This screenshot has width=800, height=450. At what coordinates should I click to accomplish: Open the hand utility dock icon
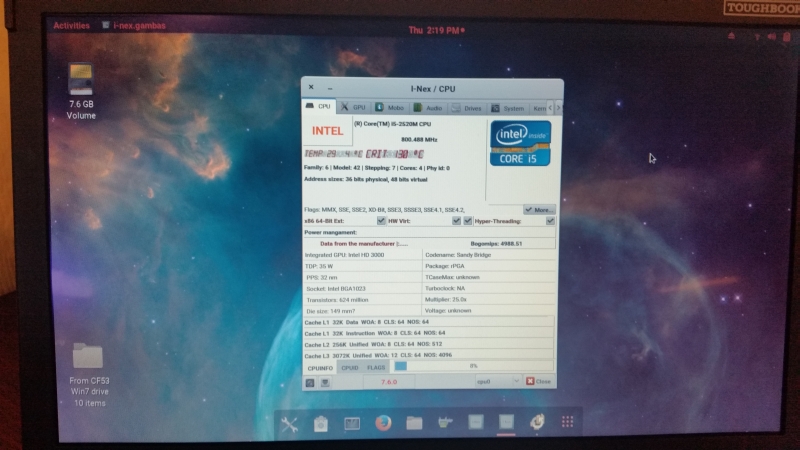pos(537,421)
